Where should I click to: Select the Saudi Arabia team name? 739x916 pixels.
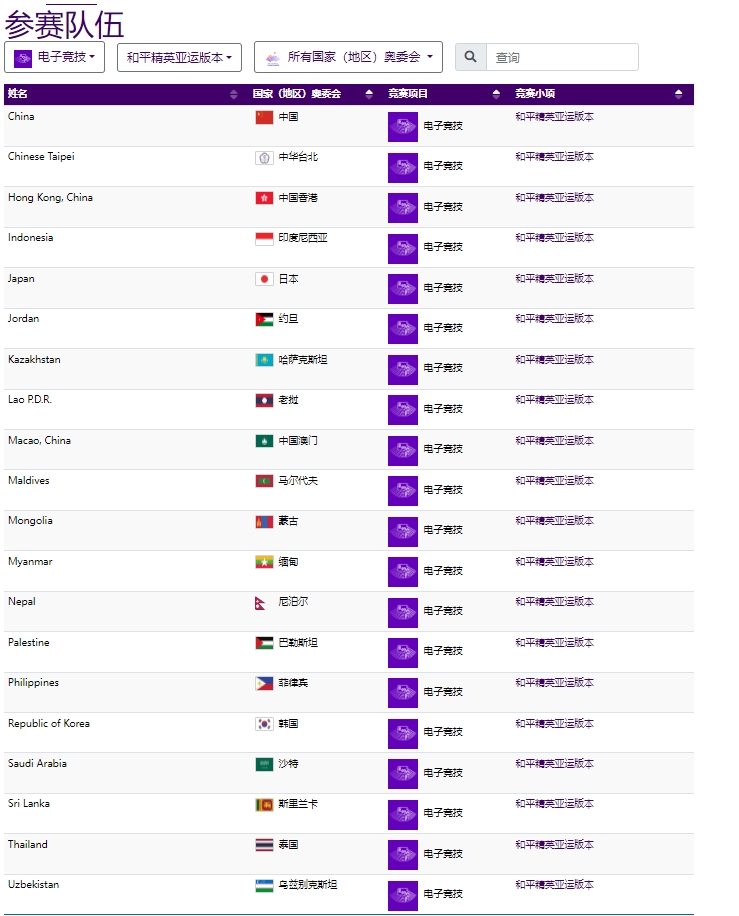click(x=37, y=764)
